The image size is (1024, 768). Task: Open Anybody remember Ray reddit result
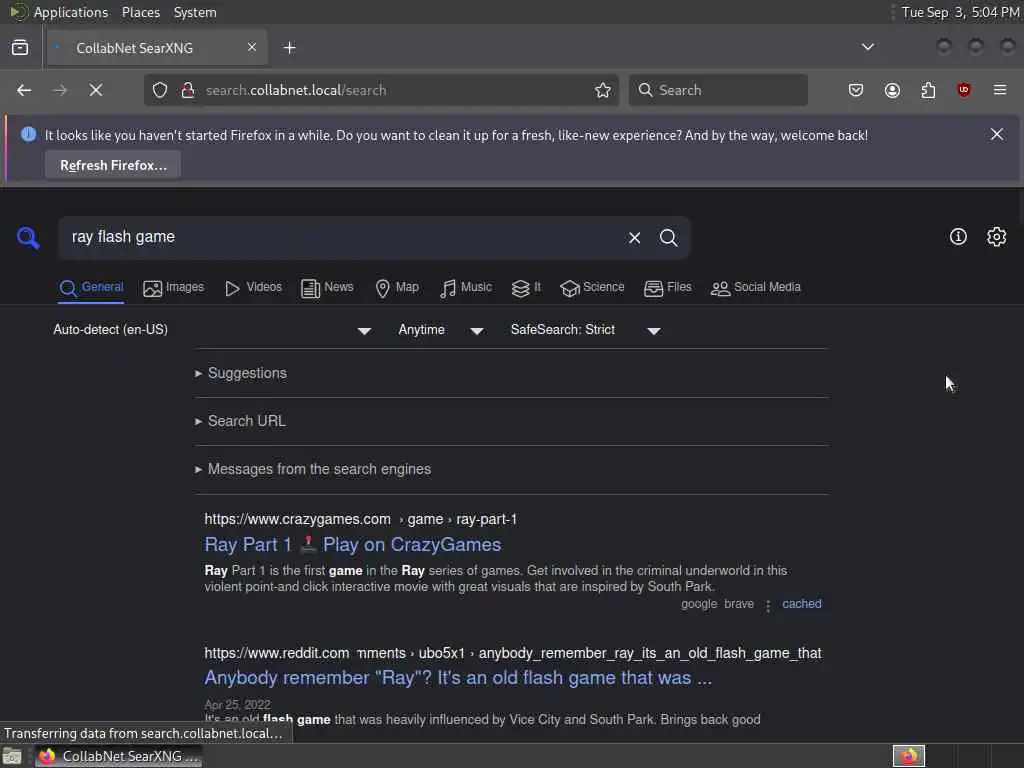coord(458,678)
